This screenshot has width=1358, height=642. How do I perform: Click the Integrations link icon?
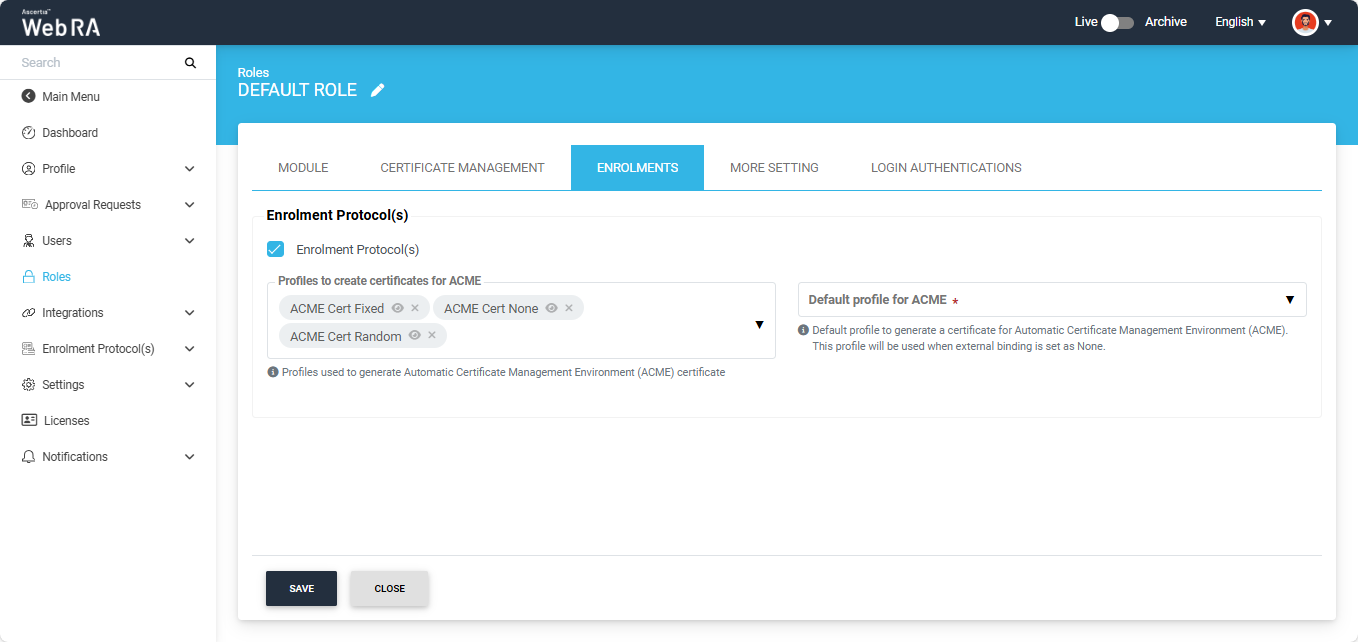28,313
